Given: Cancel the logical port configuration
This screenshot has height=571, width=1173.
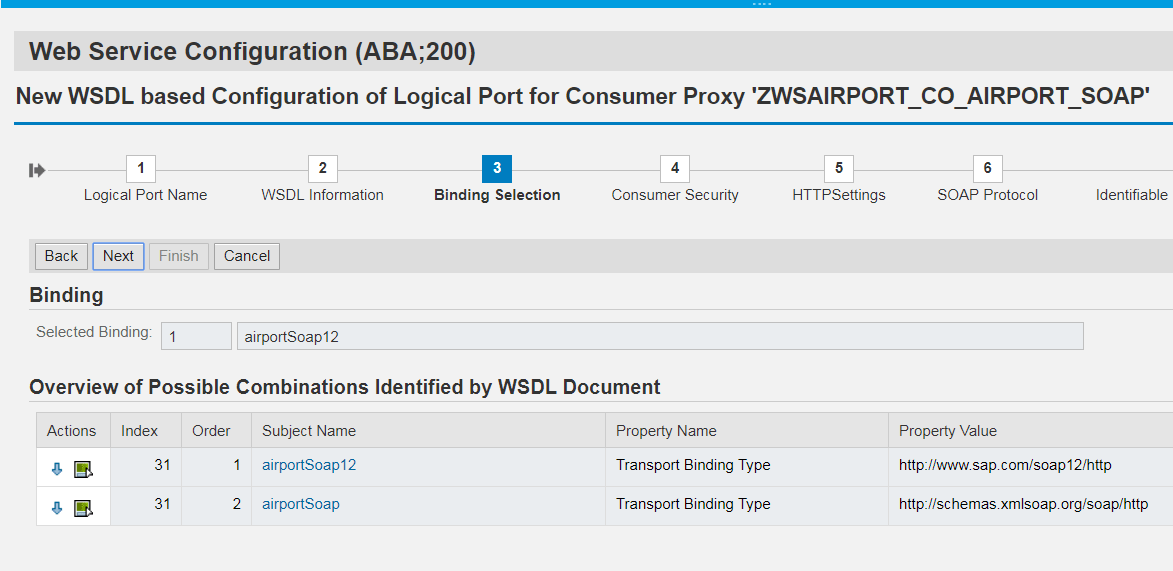Looking at the screenshot, I should [x=247, y=256].
